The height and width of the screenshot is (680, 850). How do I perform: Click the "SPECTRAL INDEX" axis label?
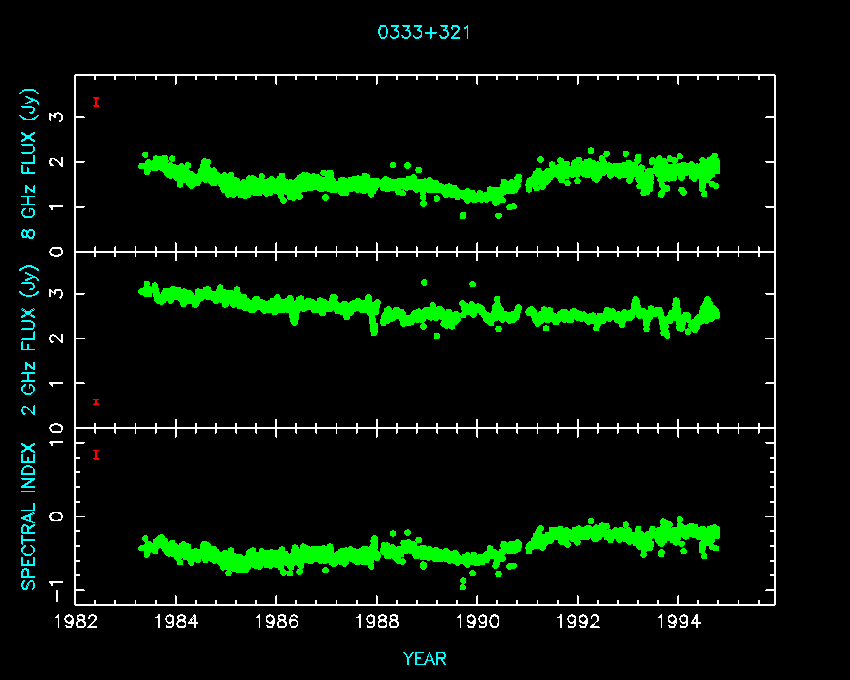coord(31,516)
